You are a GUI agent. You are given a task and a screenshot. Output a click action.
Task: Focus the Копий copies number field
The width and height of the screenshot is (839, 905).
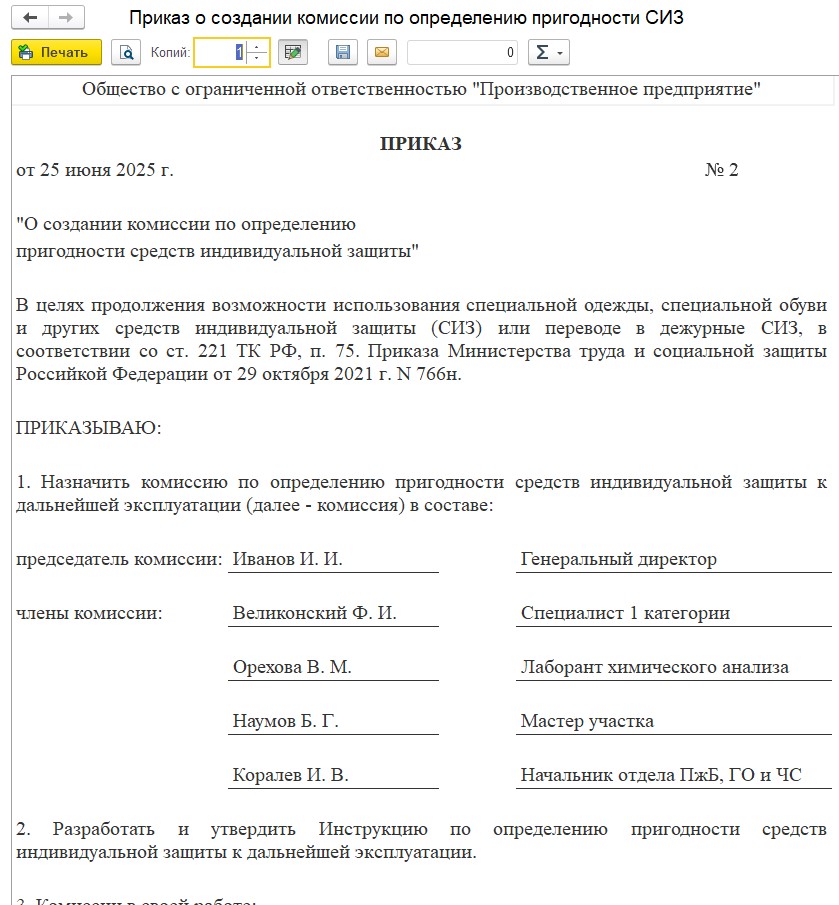click(220, 53)
